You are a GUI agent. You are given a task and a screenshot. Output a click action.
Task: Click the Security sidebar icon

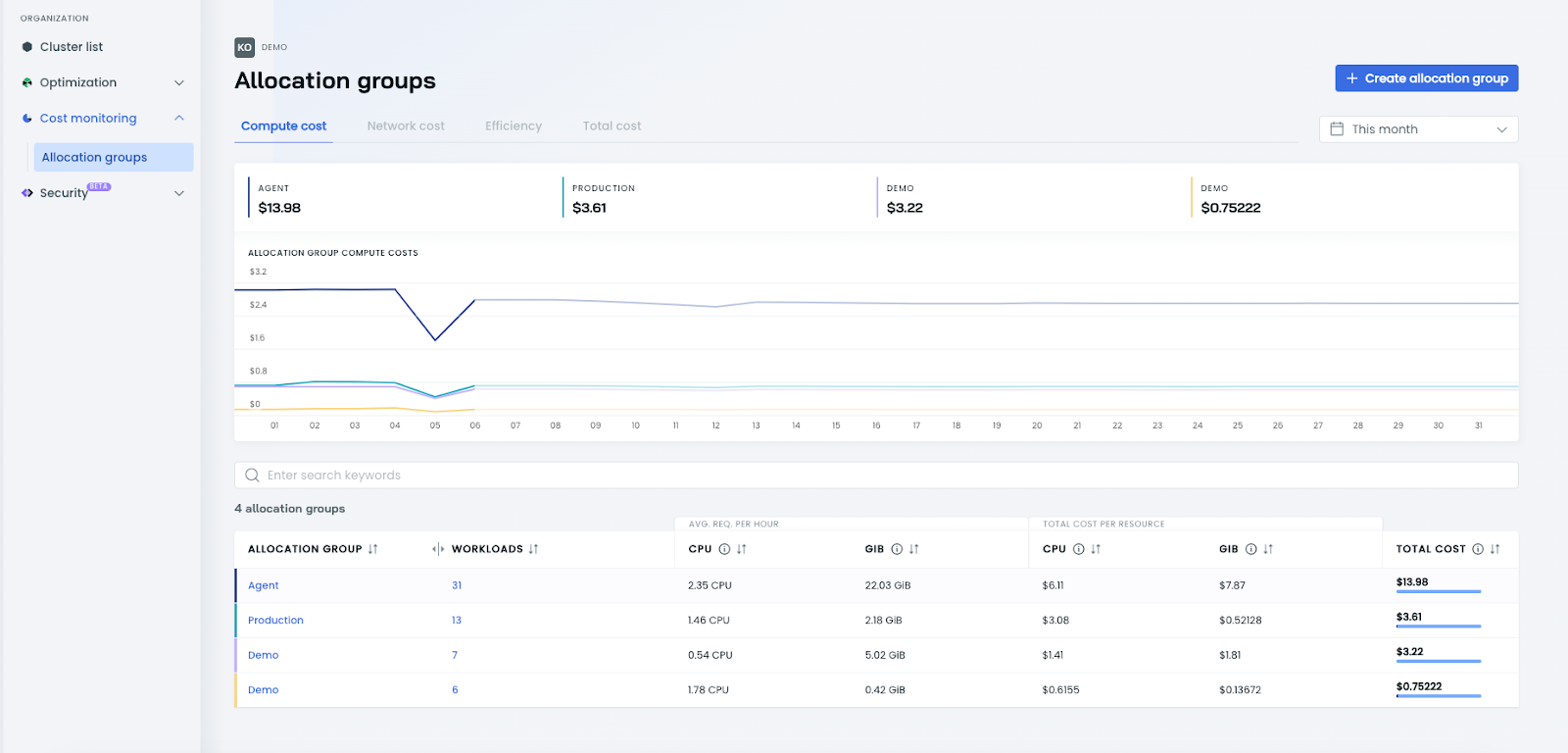[x=27, y=193]
